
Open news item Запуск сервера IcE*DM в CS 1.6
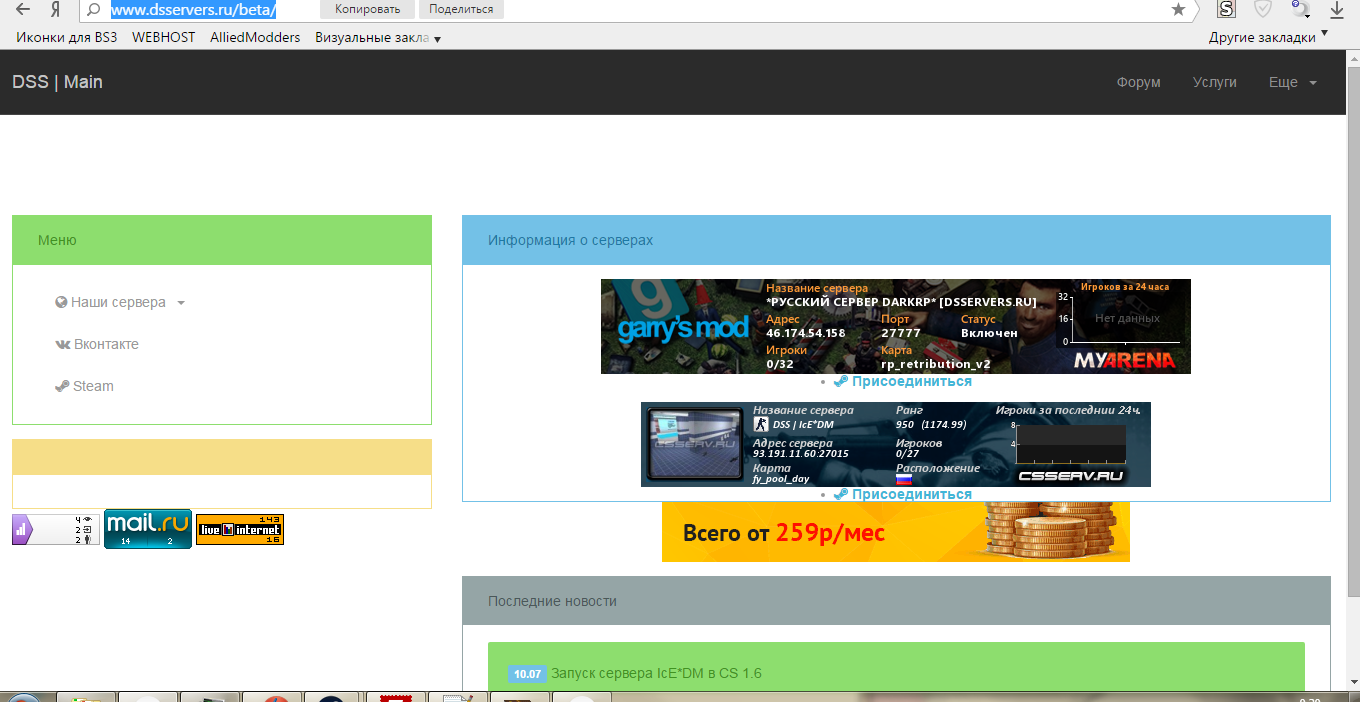656,673
